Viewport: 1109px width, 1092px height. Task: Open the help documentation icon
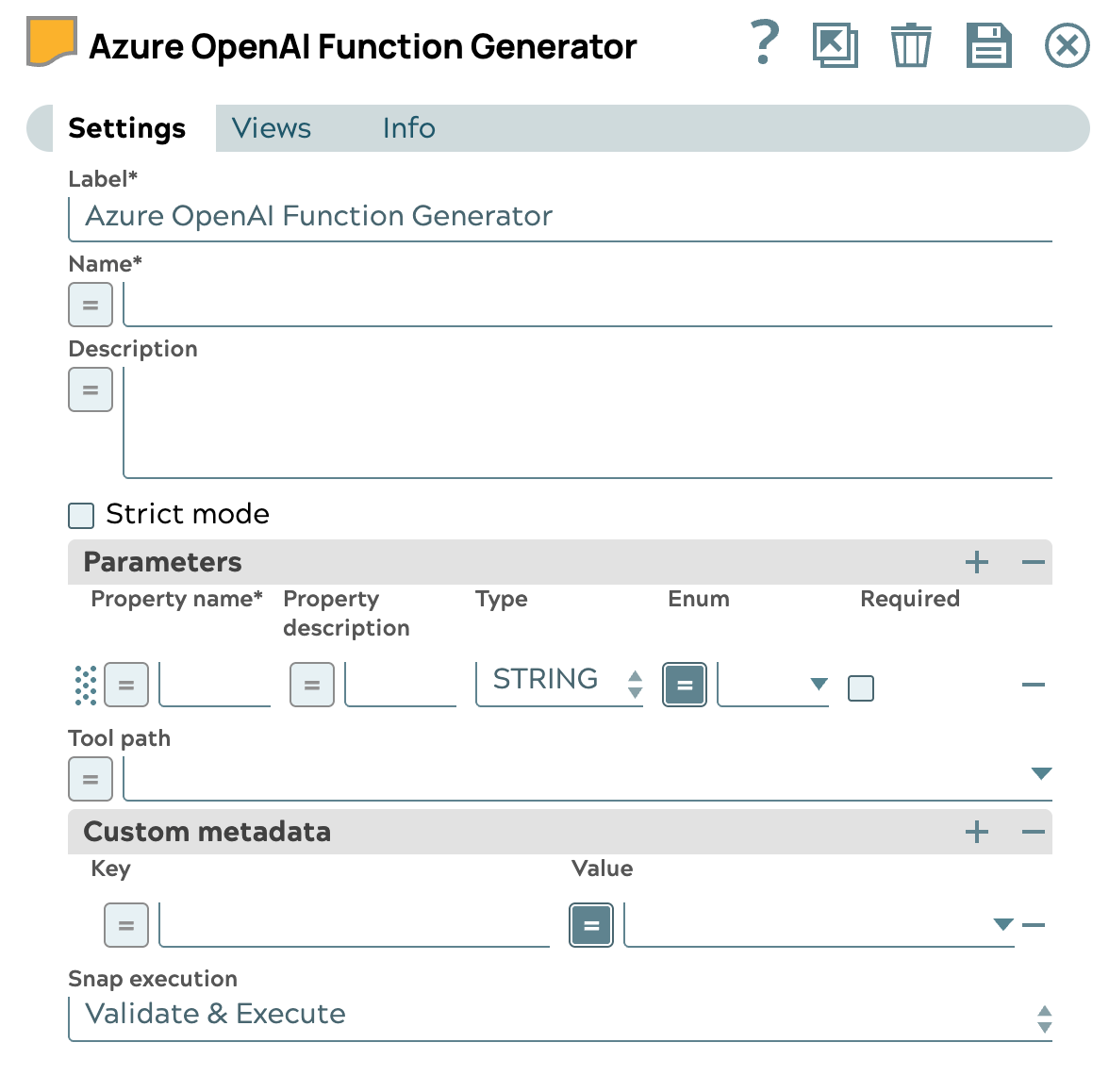(763, 44)
